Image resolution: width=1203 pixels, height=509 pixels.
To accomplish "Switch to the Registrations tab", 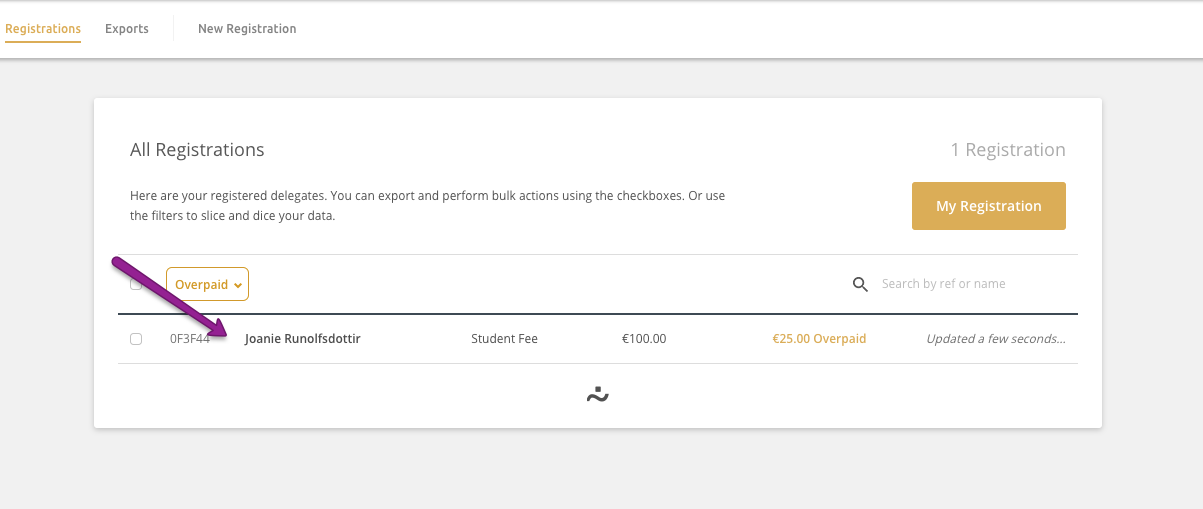I will [x=43, y=29].
